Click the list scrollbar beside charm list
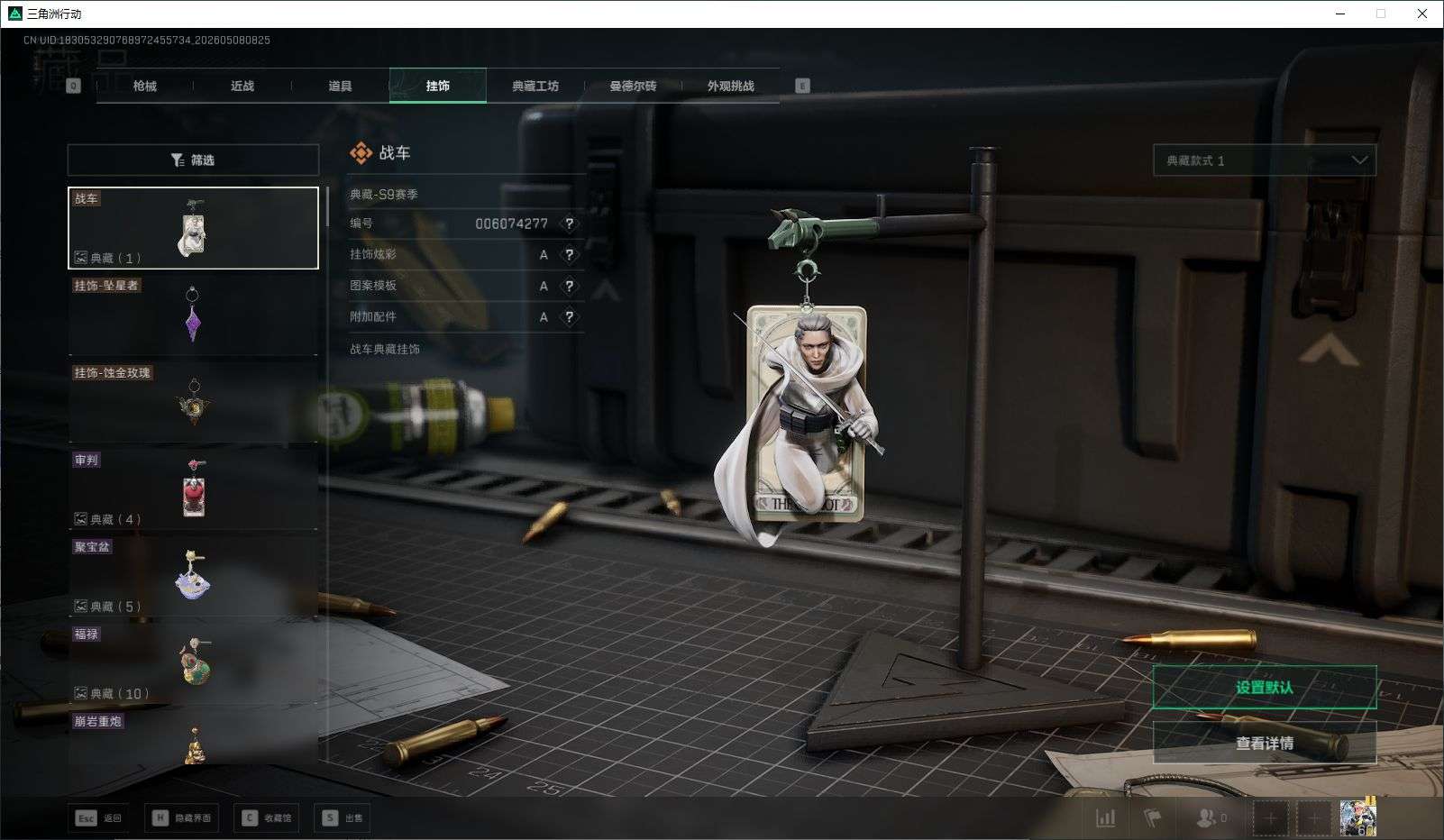Screen dimensions: 1444x840 tap(326, 207)
